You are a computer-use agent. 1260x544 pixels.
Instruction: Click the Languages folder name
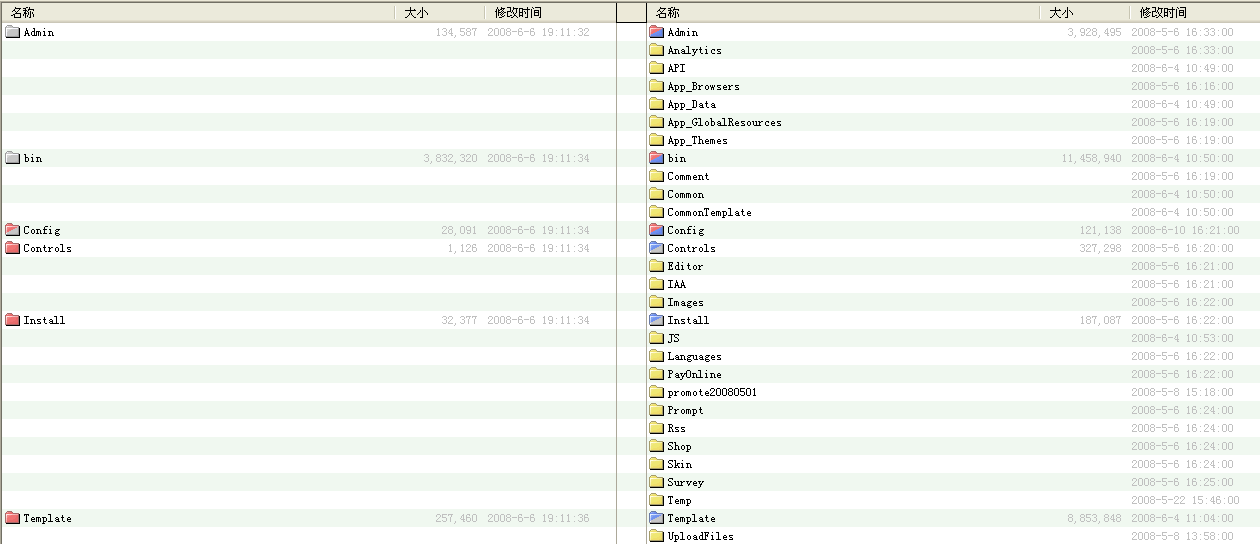[x=694, y=356]
